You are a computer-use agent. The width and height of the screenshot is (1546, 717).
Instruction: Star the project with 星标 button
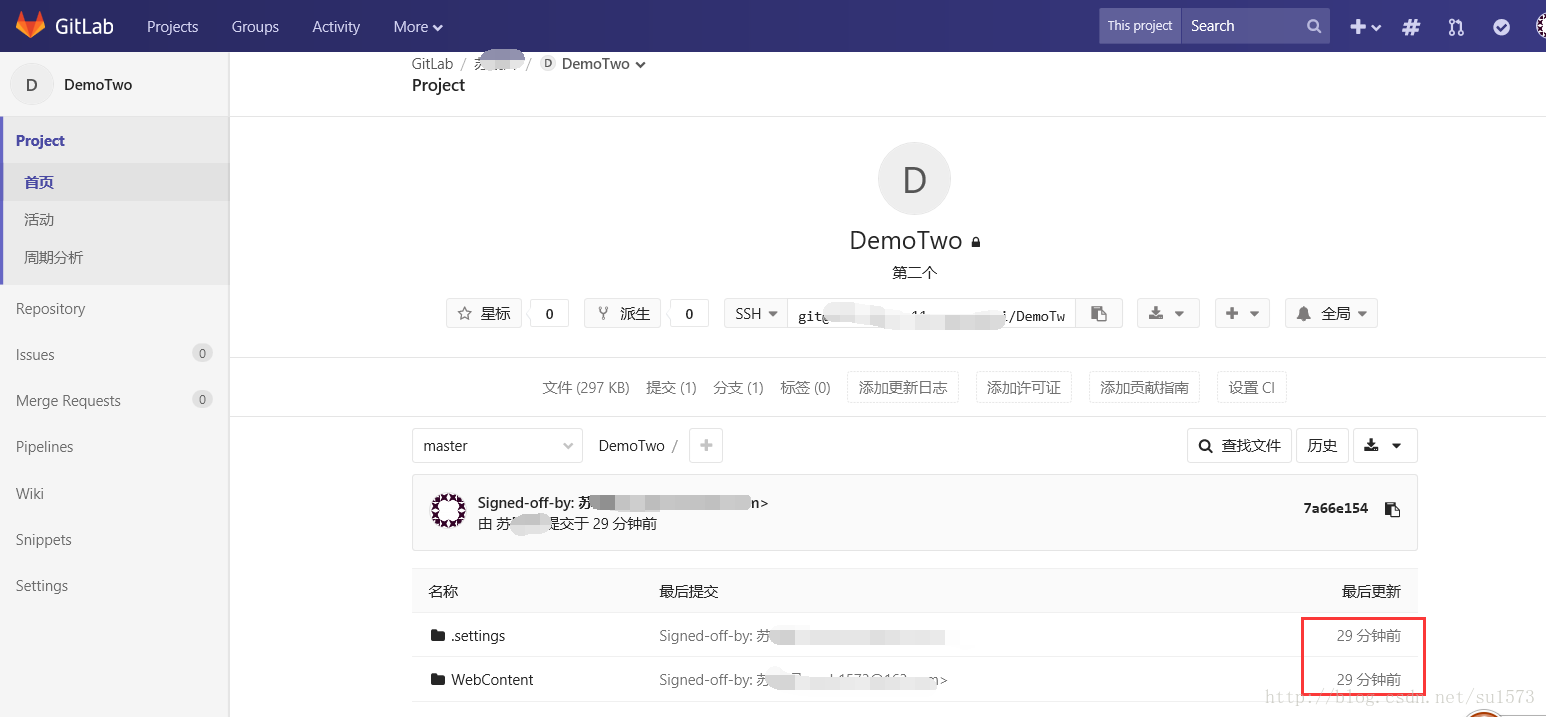(x=484, y=313)
